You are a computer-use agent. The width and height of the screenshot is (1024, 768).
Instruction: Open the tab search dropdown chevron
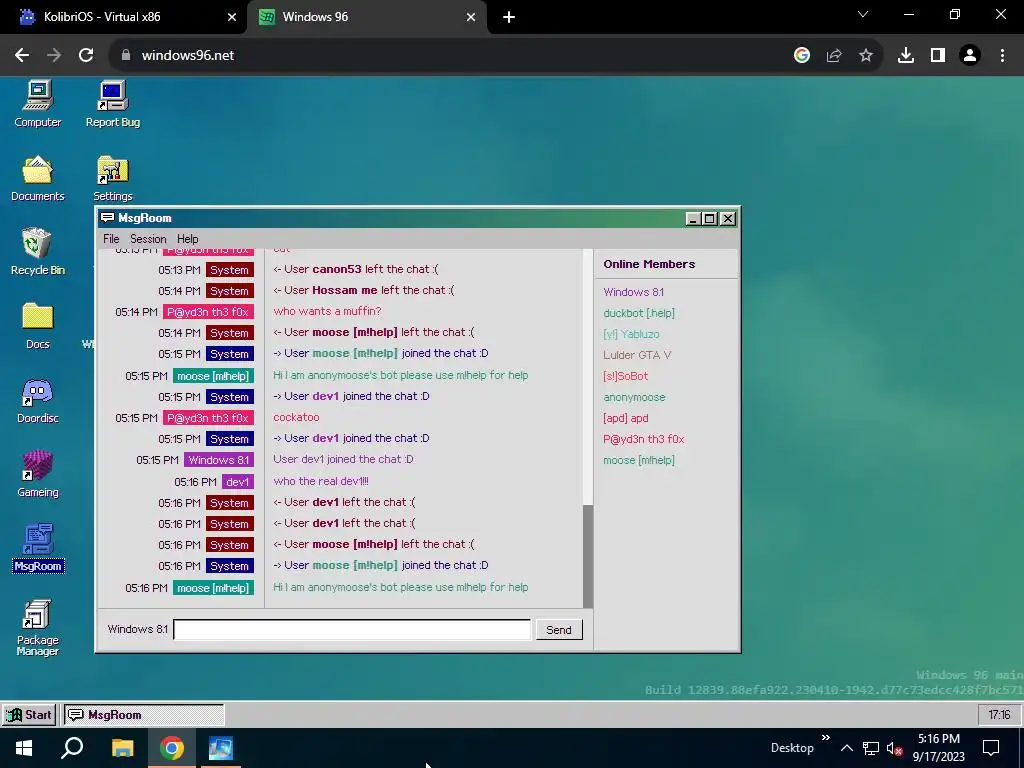click(863, 14)
